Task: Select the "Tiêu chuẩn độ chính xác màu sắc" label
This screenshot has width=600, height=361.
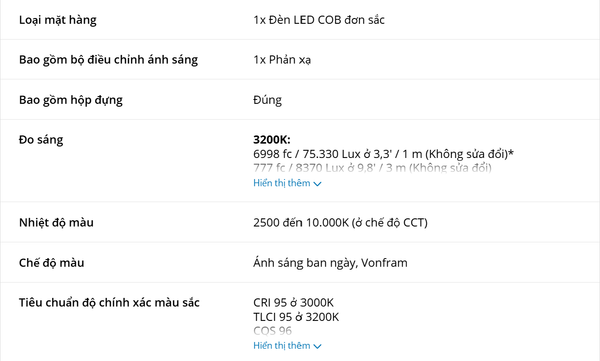Action: pyautogui.click(x=109, y=303)
